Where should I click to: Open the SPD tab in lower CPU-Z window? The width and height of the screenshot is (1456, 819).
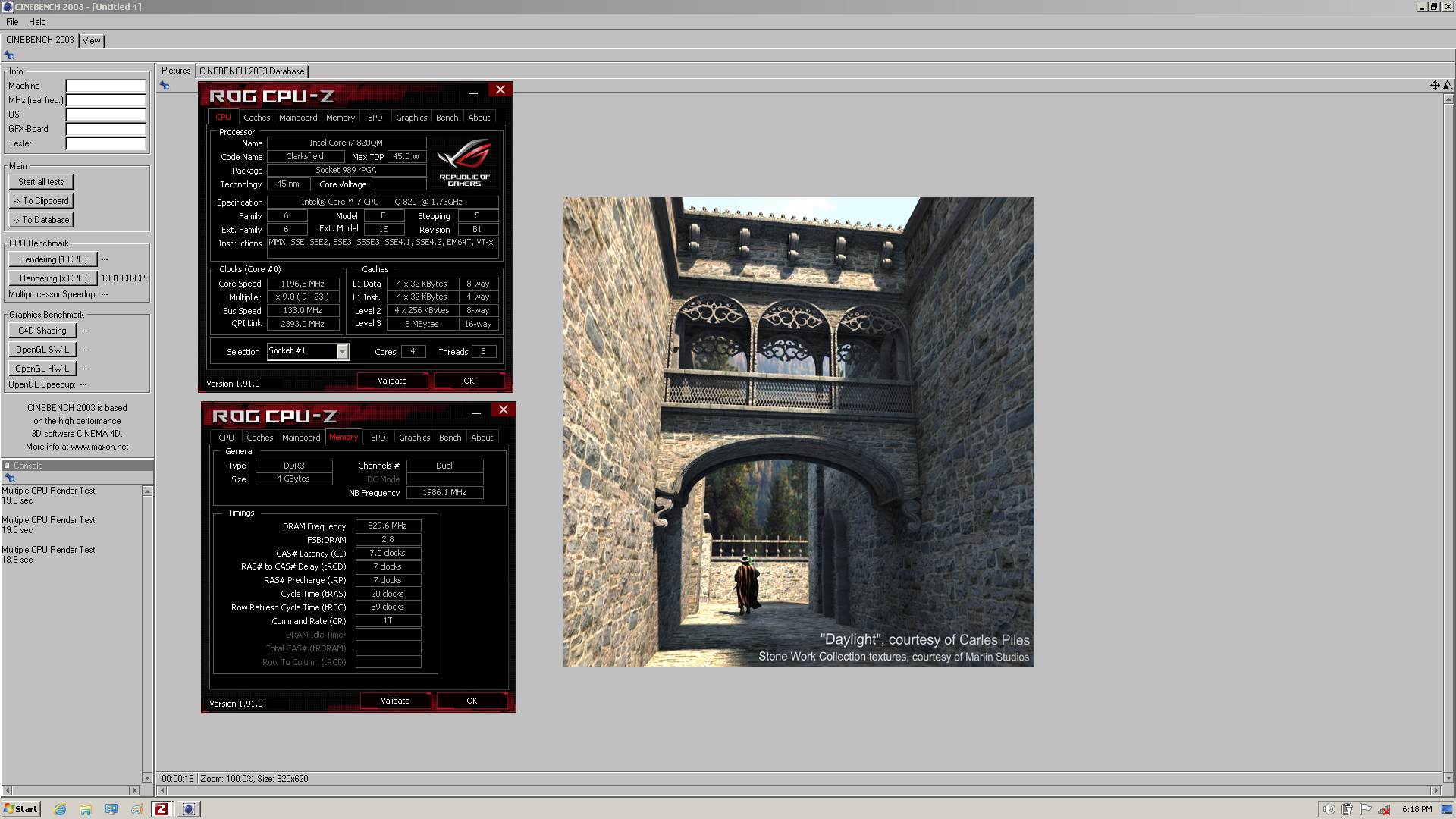pos(378,438)
